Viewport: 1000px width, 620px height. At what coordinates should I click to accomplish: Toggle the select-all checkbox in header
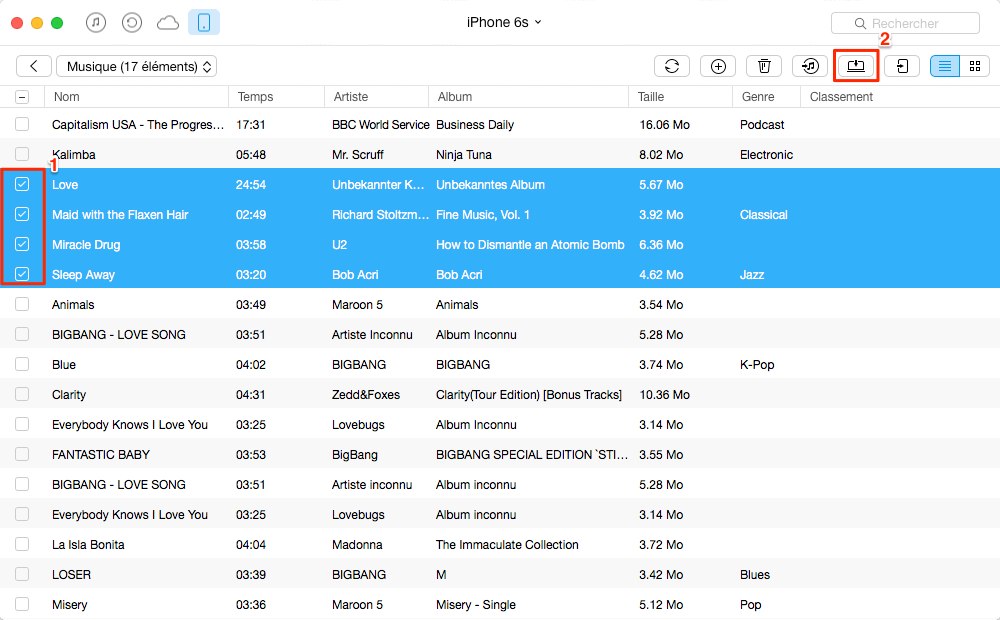coord(22,97)
